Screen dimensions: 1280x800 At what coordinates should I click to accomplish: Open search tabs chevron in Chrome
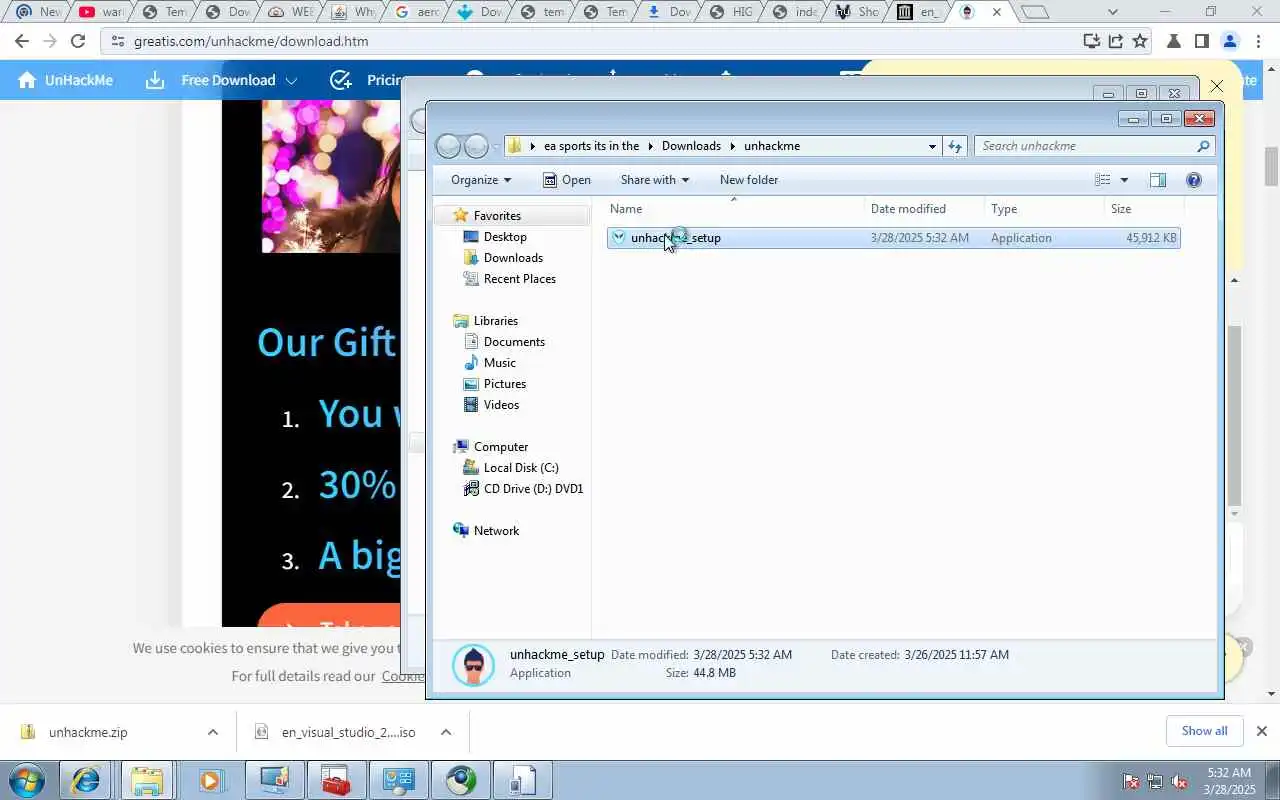1113,12
